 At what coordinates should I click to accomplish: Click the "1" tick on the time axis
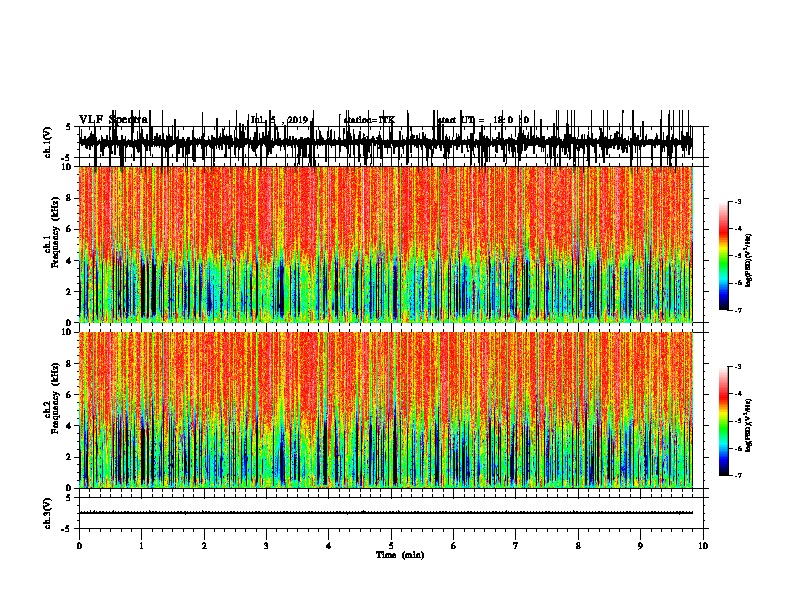(141, 546)
